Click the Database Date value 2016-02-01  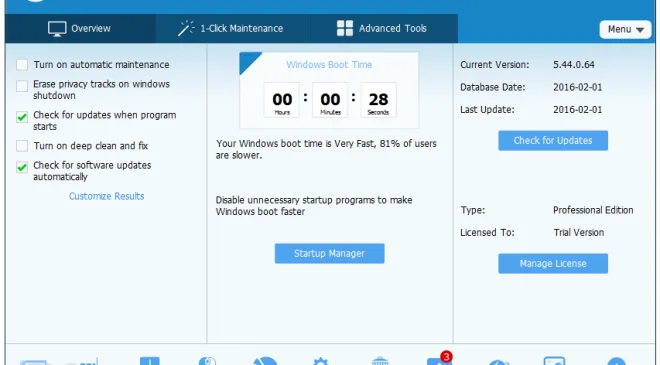coord(578,87)
